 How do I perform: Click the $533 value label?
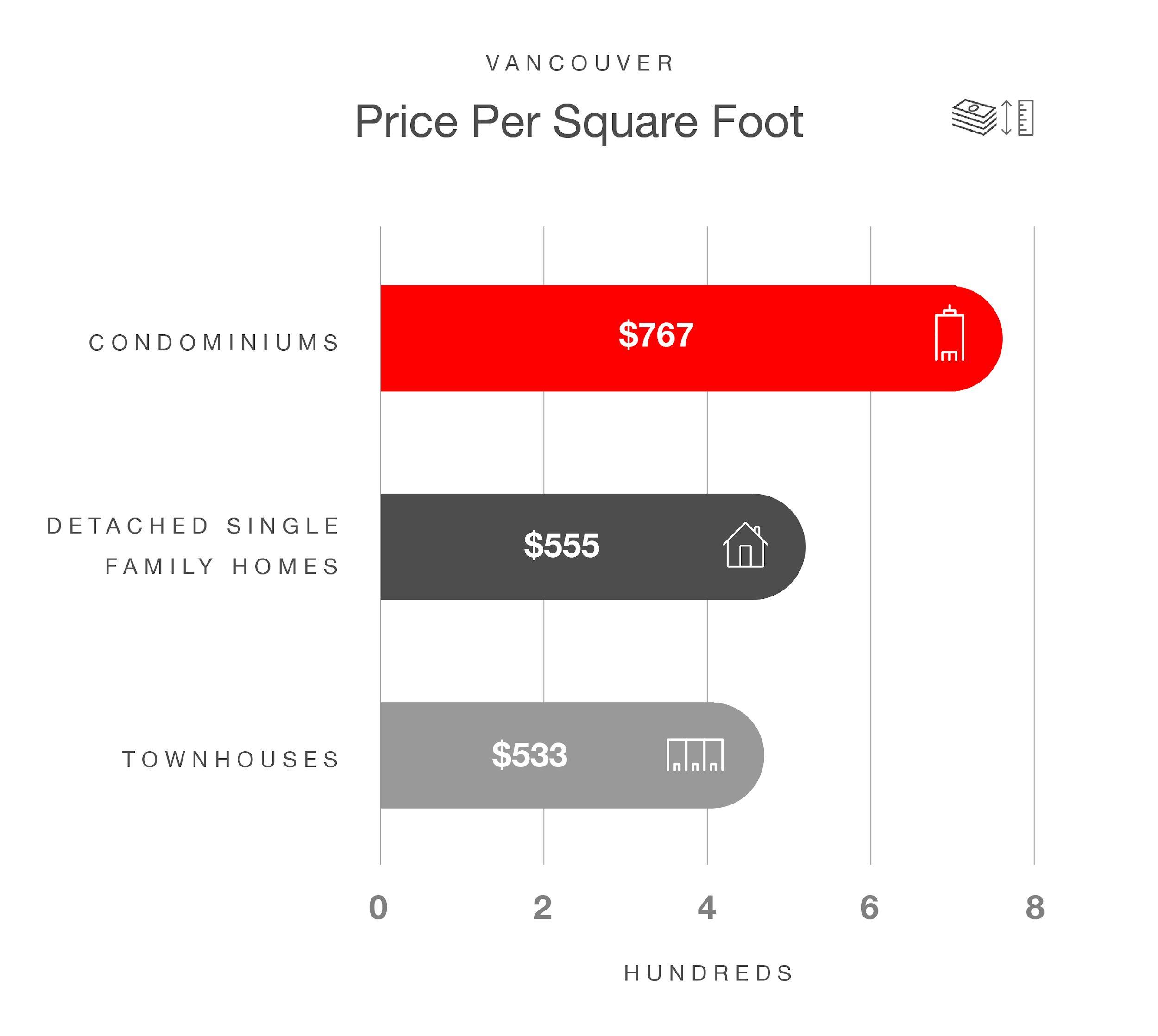(529, 755)
